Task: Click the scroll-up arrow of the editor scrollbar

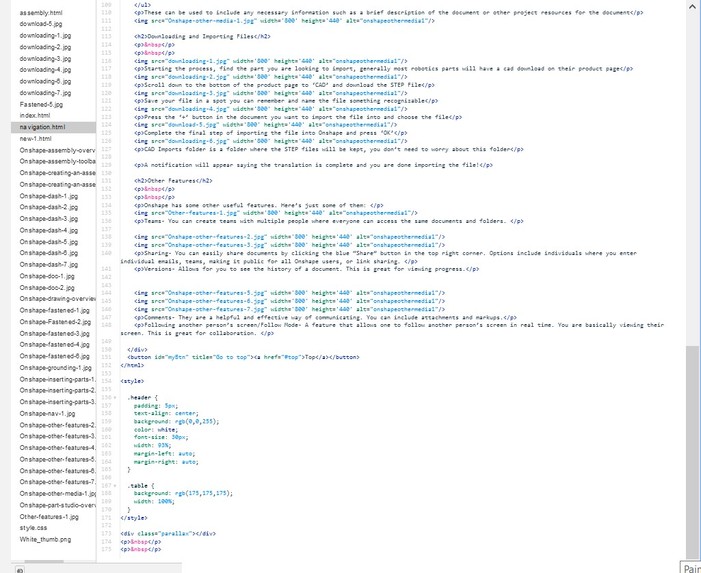Action: click(x=692, y=7)
